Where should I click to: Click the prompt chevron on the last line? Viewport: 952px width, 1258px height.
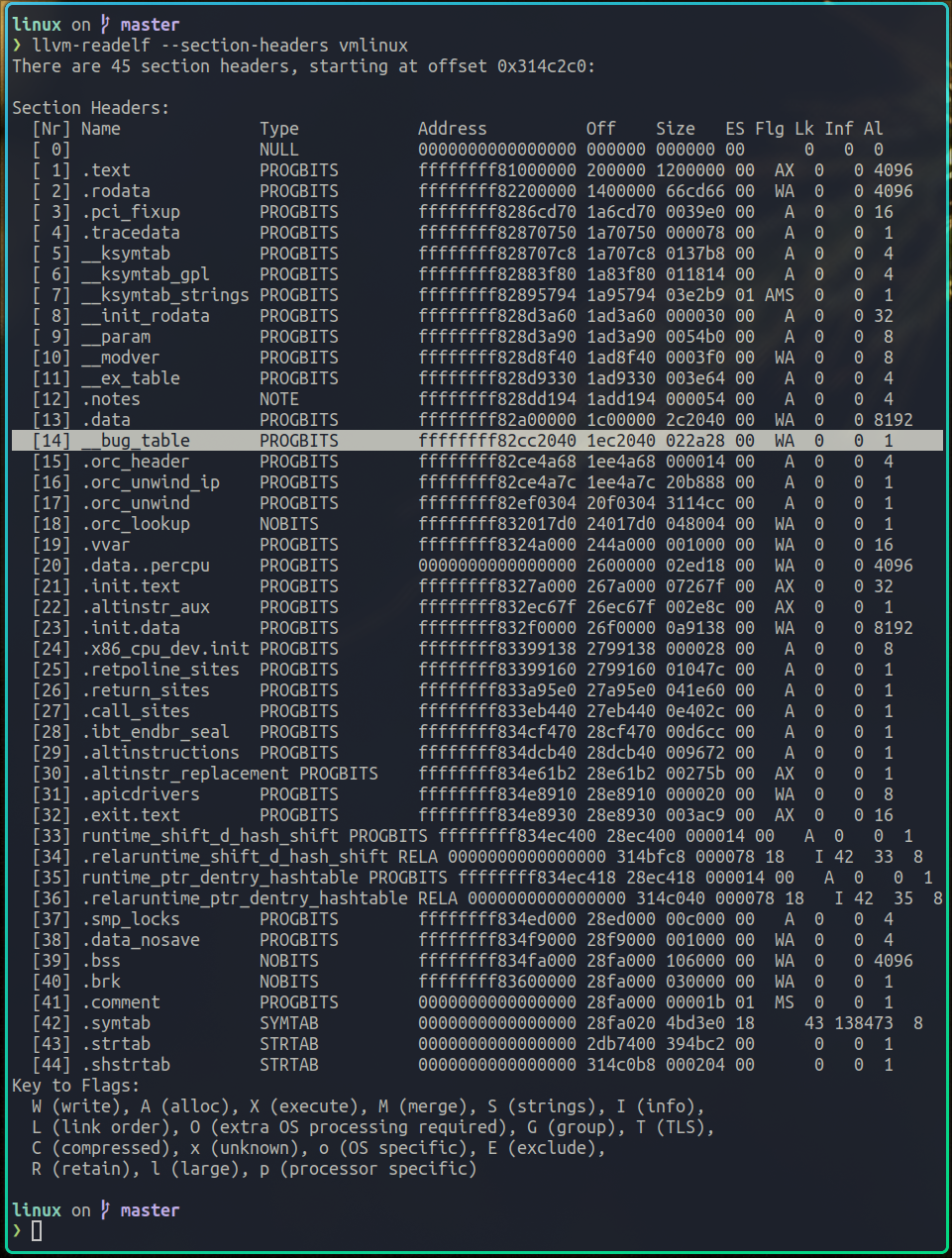coord(17,1230)
